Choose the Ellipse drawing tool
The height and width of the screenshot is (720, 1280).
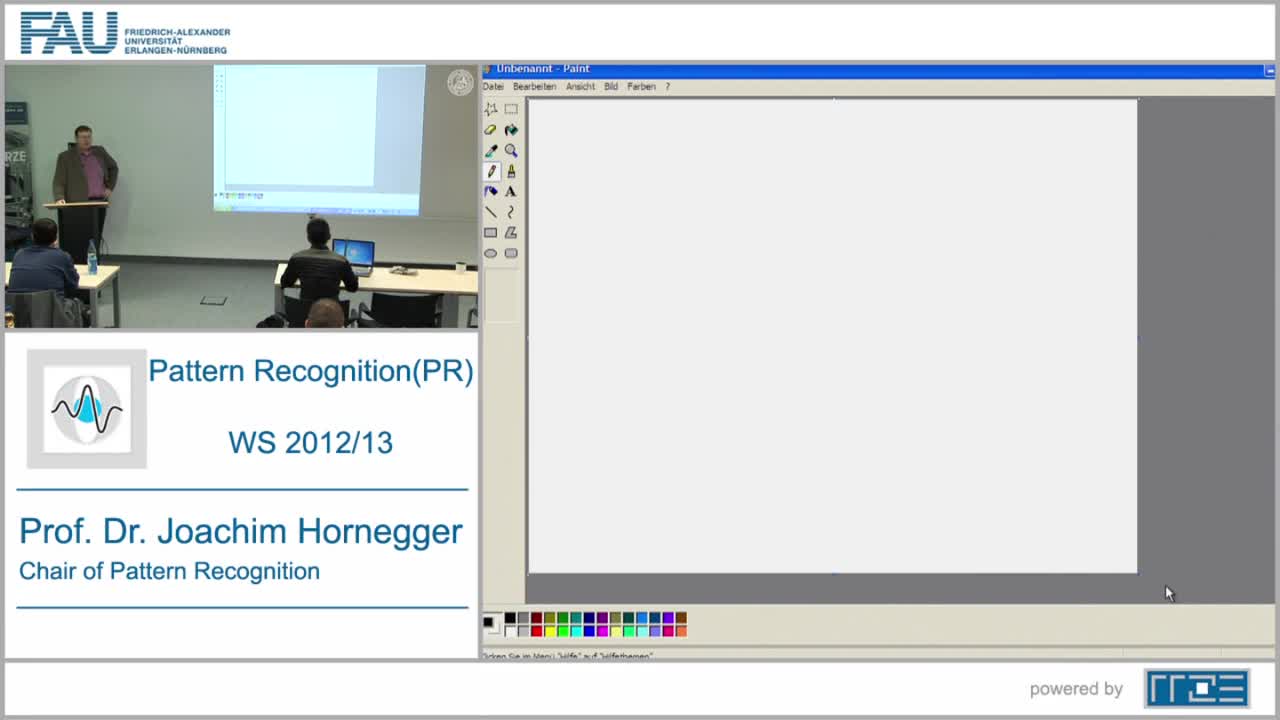[491, 252]
